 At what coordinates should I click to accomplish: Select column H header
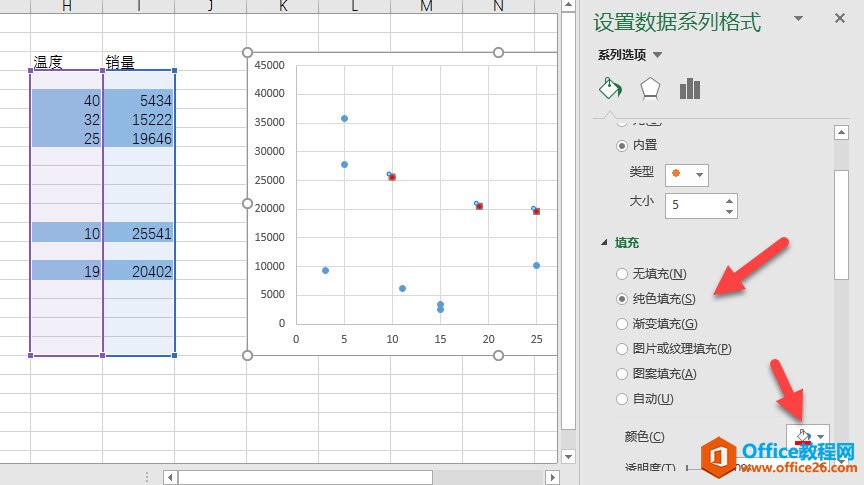tap(67, 6)
